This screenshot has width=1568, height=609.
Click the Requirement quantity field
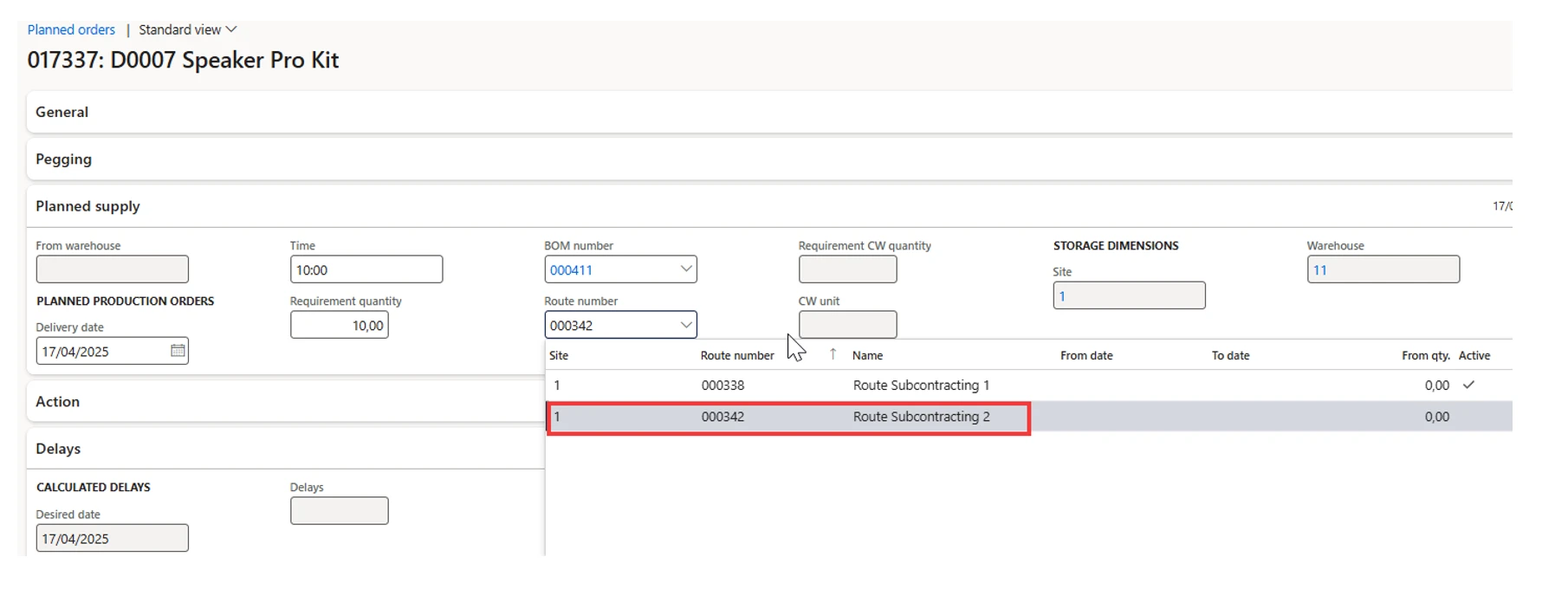[340, 326]
